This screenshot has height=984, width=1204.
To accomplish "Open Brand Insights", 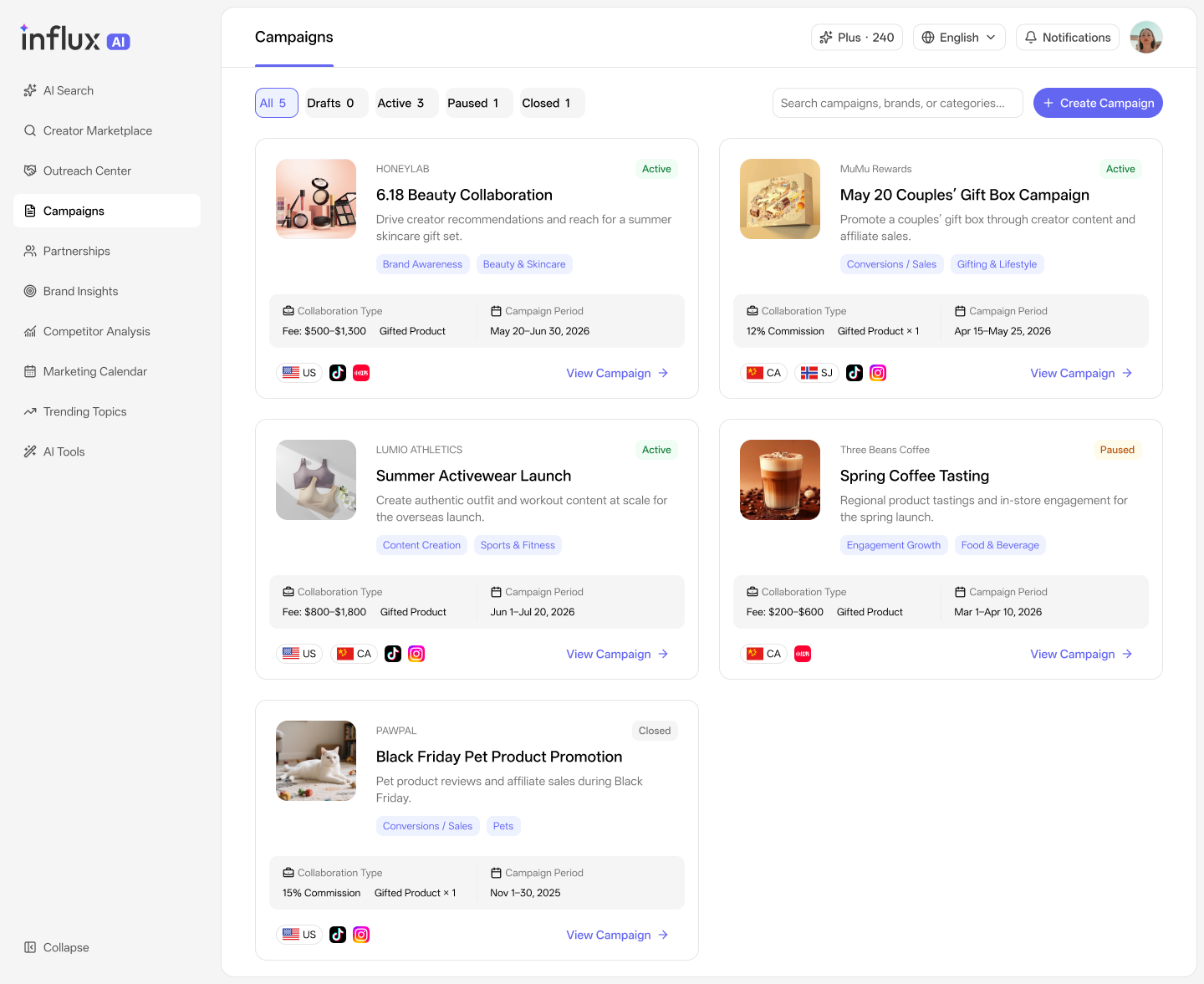I will (x=107, y=291).
